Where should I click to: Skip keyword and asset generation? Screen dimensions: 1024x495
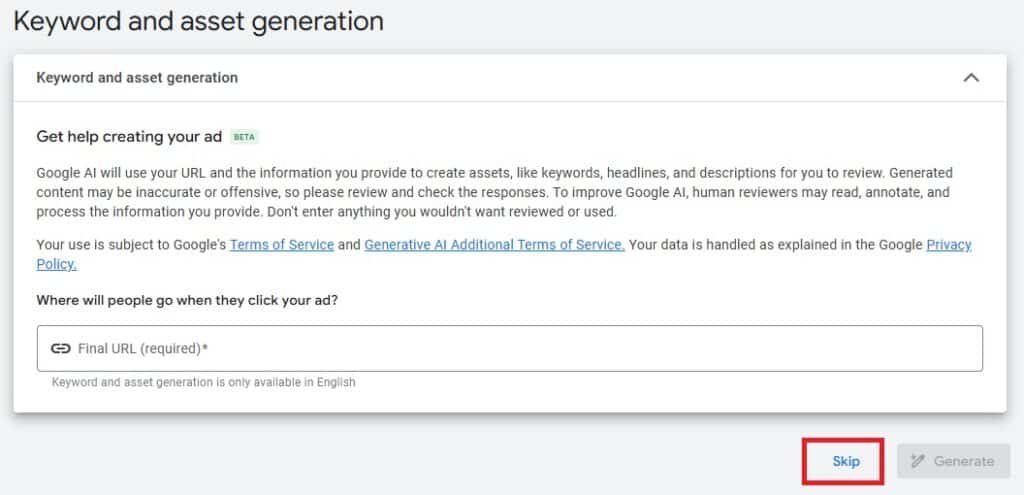point(846,461)
